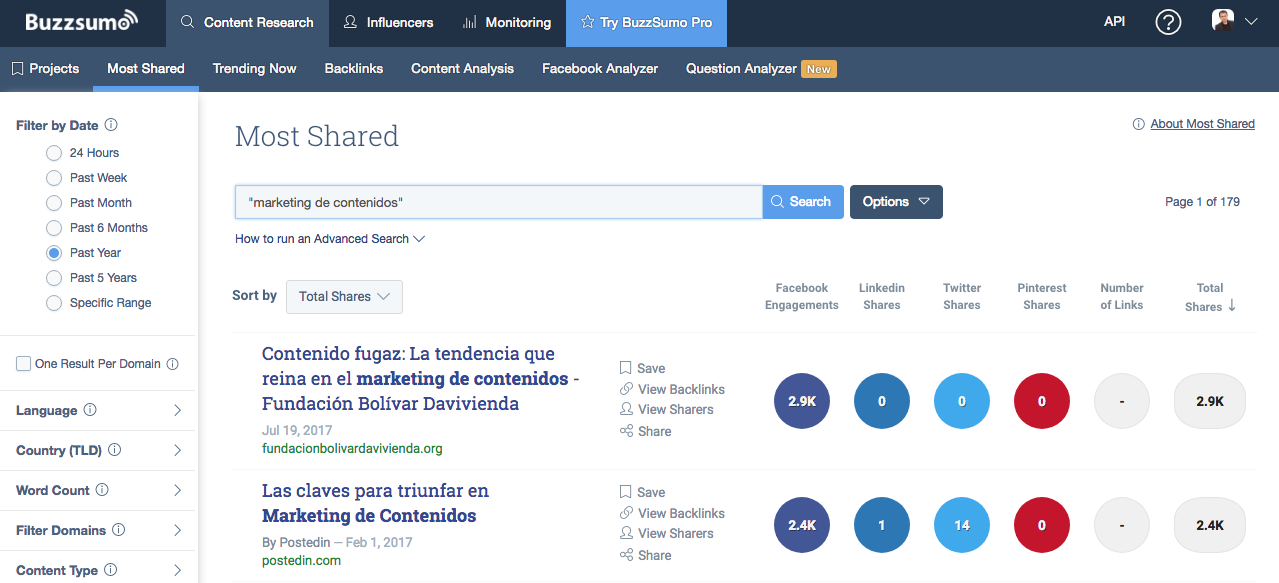Click the Save bookmark icon for Contenido fugaz
Viewport: 1279px width, 583px height.
tap(625, 368)
